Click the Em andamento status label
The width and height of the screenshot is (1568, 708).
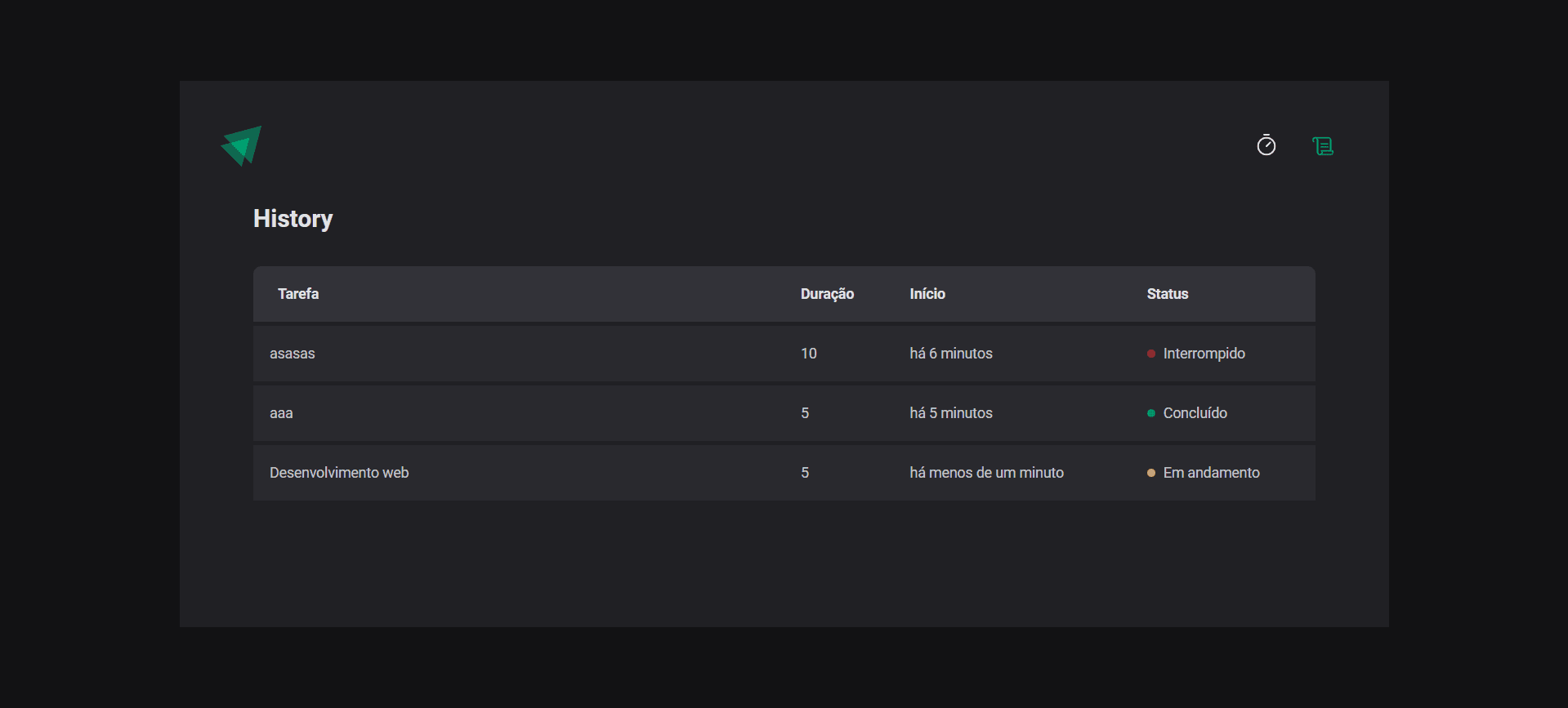(x=1211, y=473)
